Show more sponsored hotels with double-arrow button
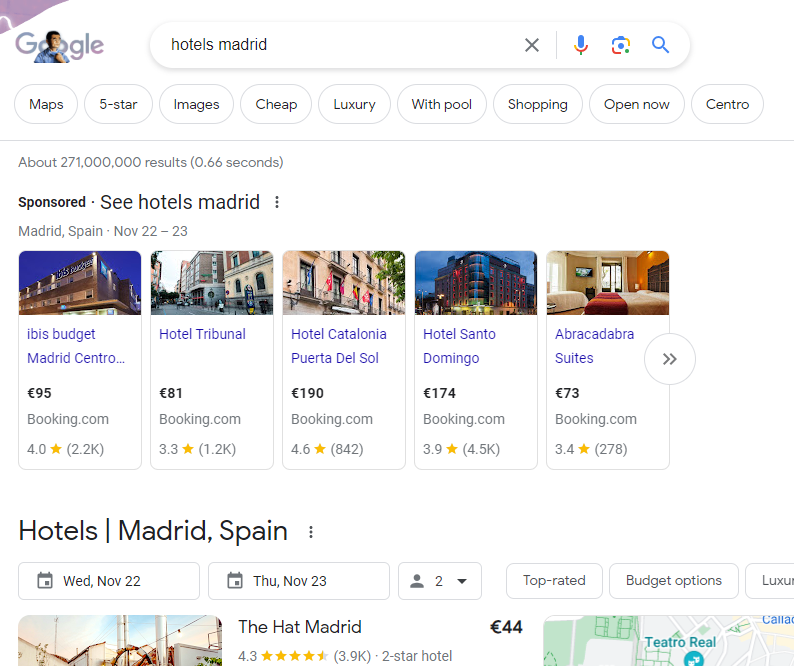The image size is (794, 666). (x=669, y=359)
